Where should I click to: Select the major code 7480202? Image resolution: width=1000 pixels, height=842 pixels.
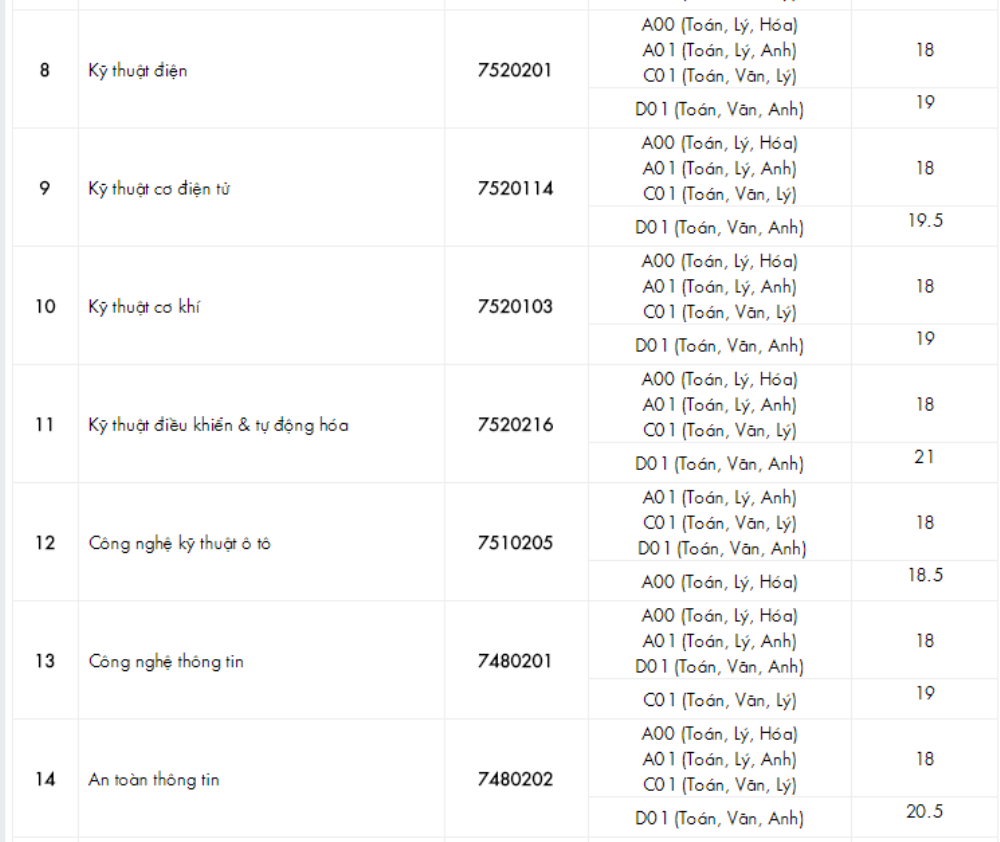coord(515,780)
